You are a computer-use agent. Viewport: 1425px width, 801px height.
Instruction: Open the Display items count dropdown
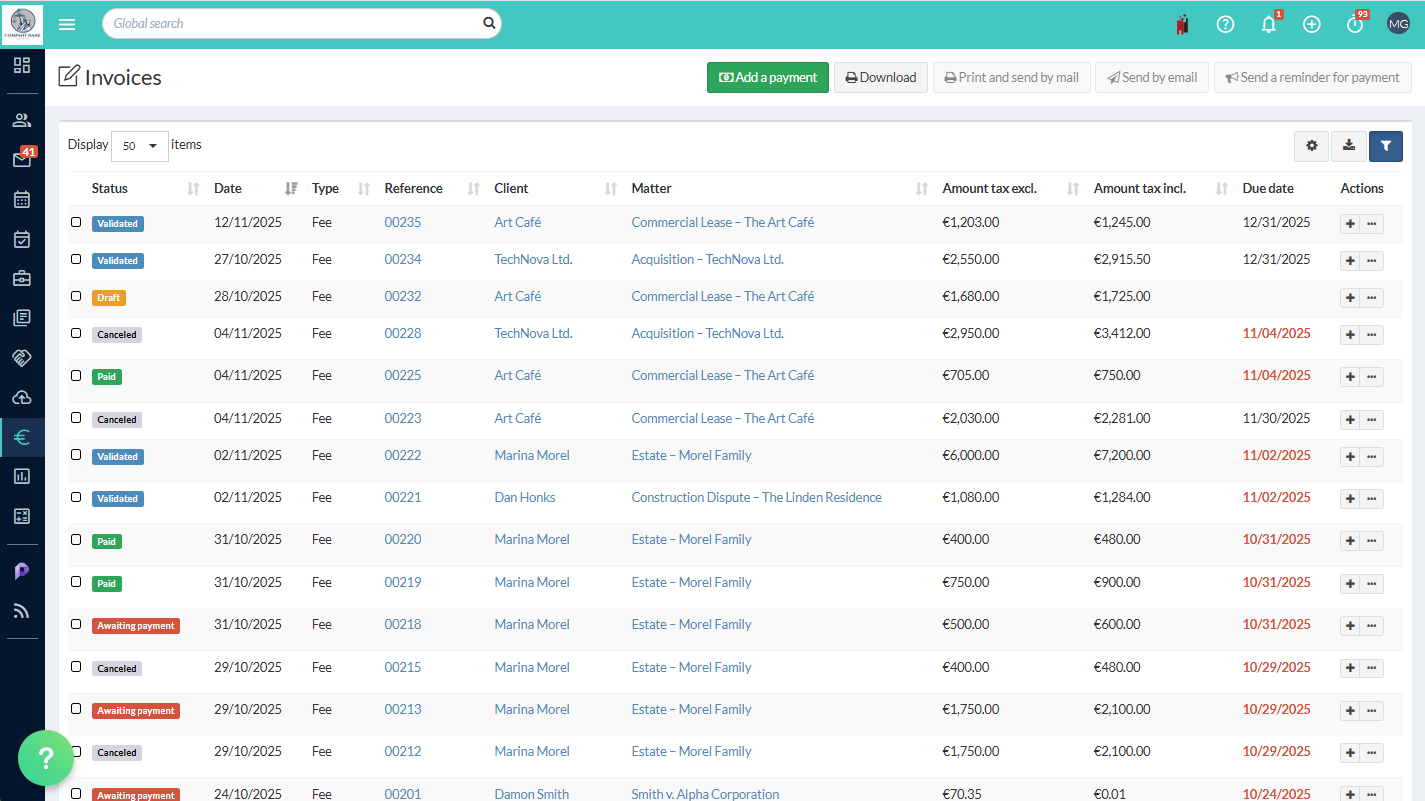pos(139,146)
